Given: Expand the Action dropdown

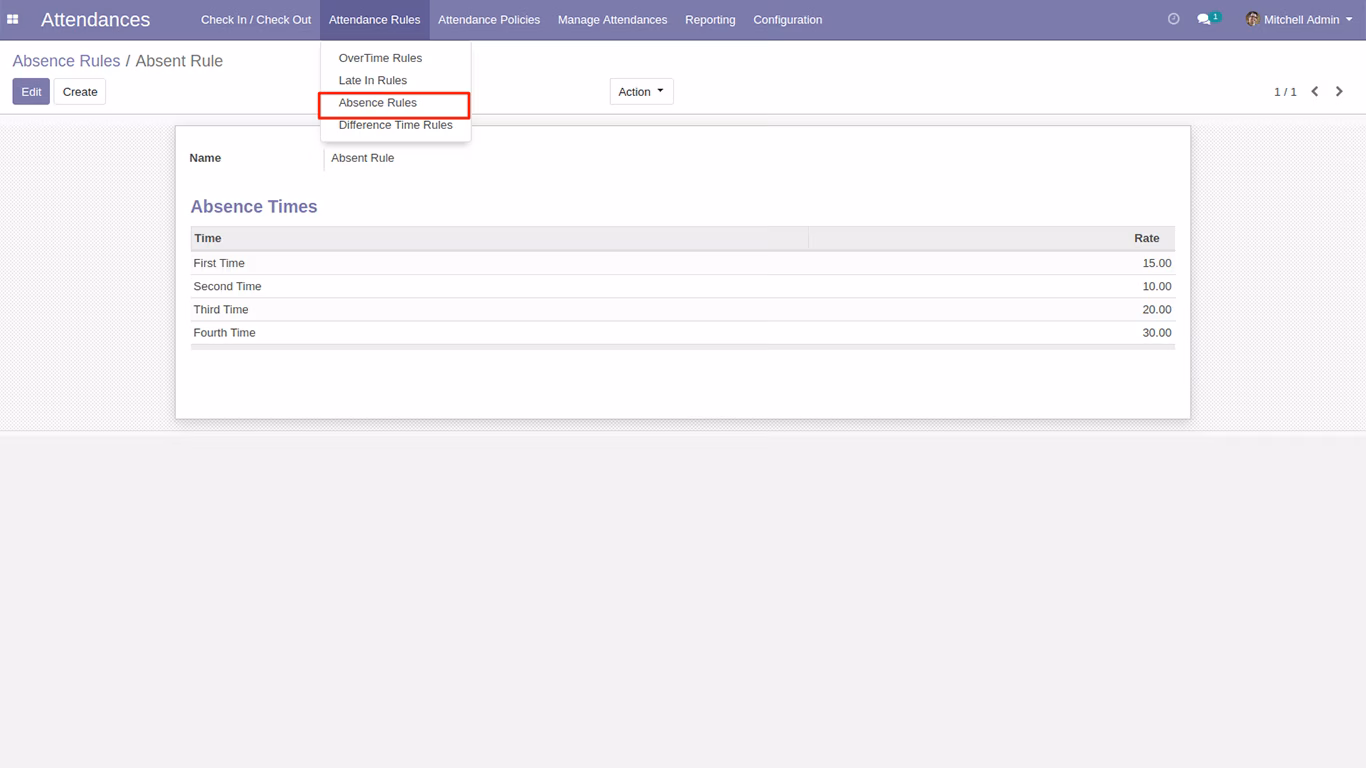Looking at the screenshot, I should 641,92.
